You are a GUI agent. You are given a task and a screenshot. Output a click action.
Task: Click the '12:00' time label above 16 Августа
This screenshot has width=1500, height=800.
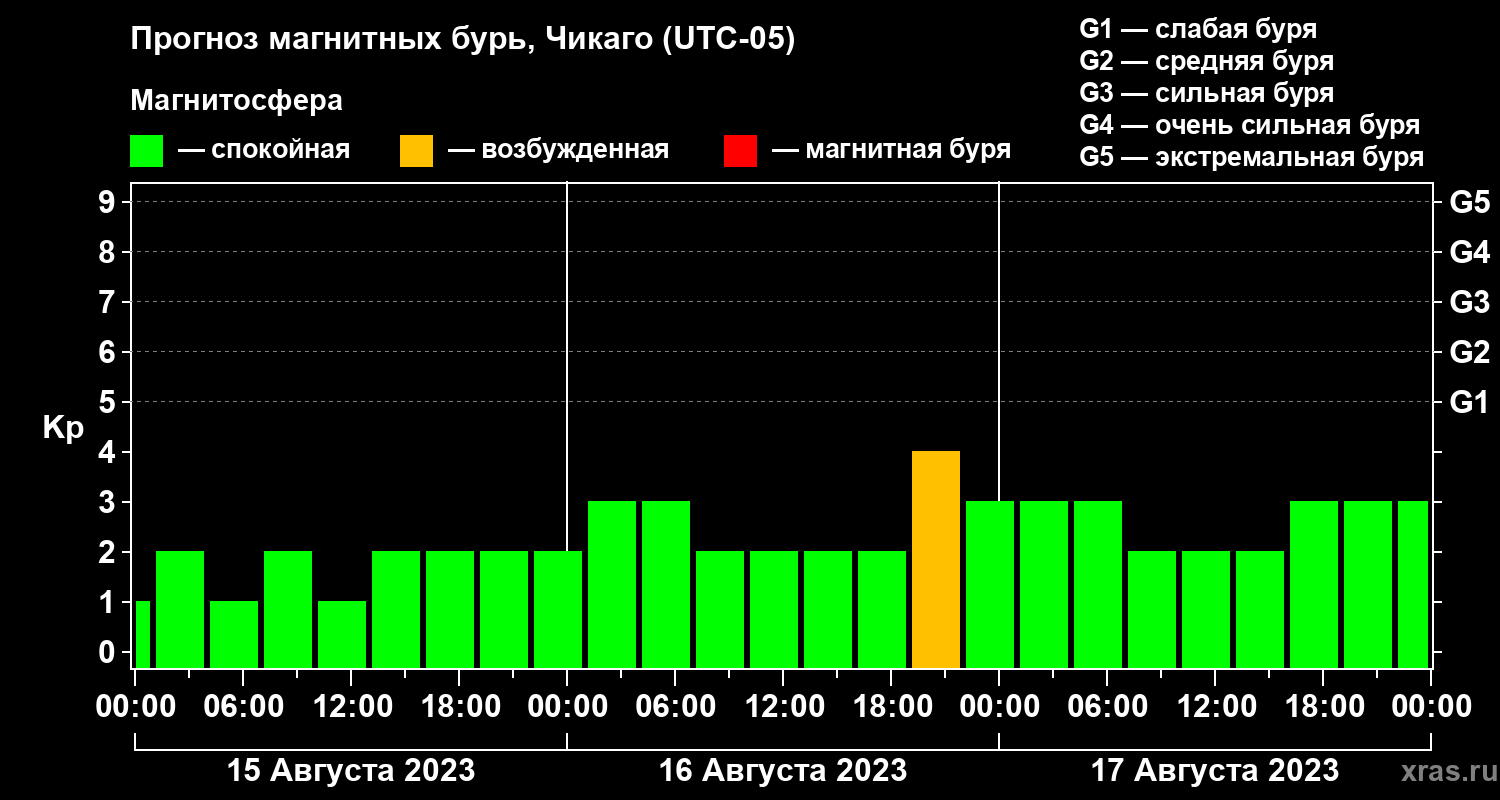click(x=783, y=707)
